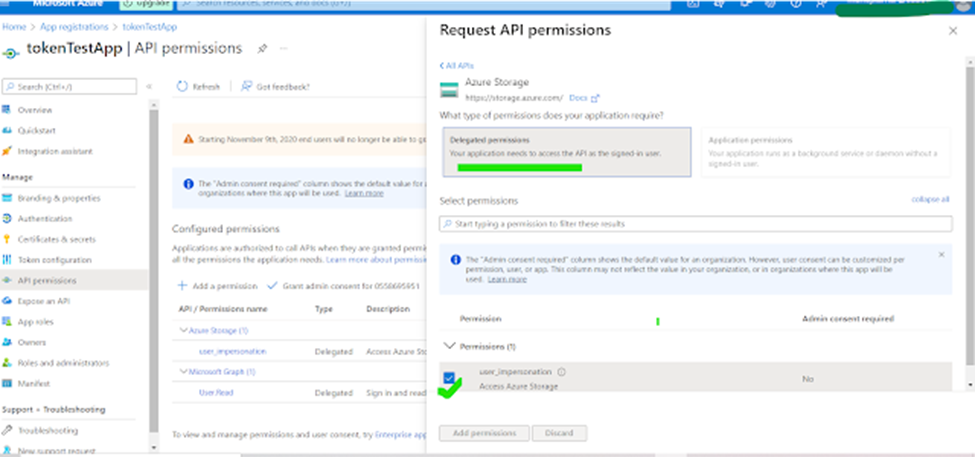Image resolution: width=975 pixels, height=457 pixels.
Task: Focus the permission filter text box
Action: pos(696,223)
